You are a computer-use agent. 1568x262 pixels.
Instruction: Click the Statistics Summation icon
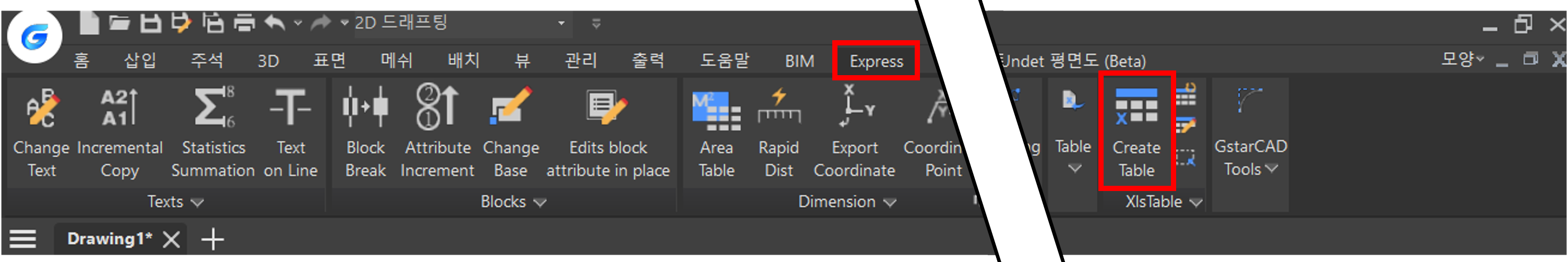point(213,109)
